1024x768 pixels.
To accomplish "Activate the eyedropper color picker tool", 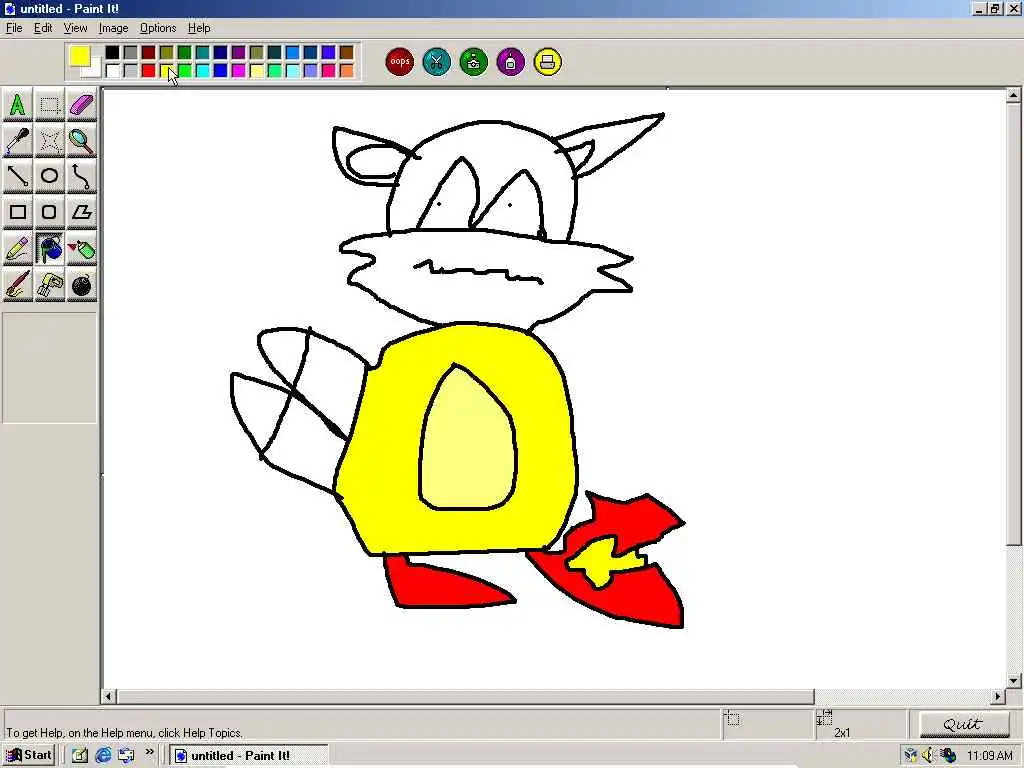I will click(x=18, y=140).
